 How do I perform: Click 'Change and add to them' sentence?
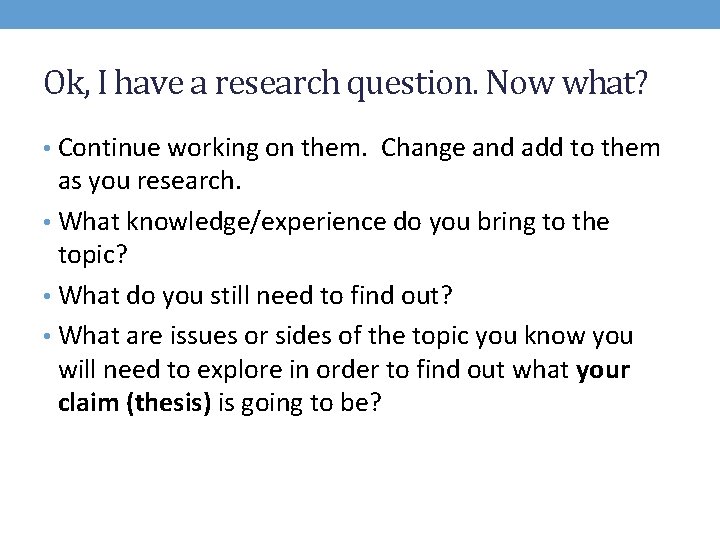pyautogui.click(x=520, y=148)
